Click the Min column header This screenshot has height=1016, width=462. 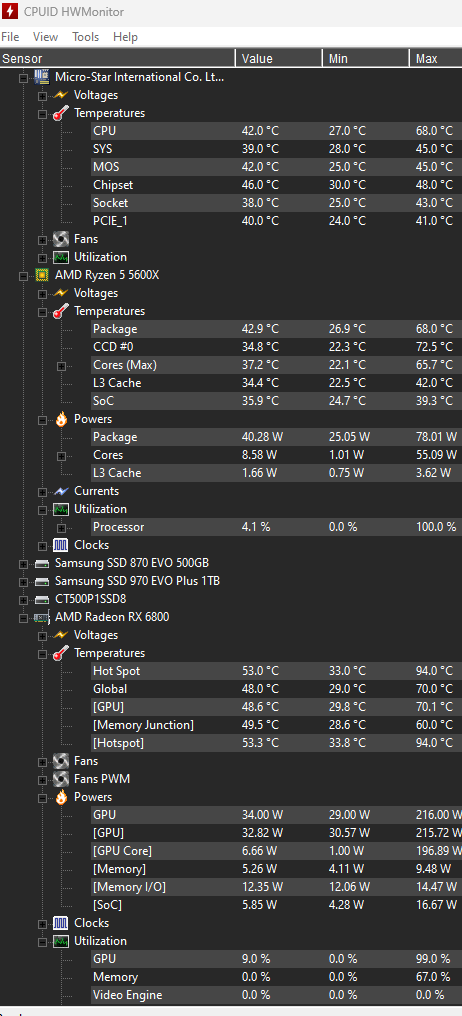coord(365,59)
